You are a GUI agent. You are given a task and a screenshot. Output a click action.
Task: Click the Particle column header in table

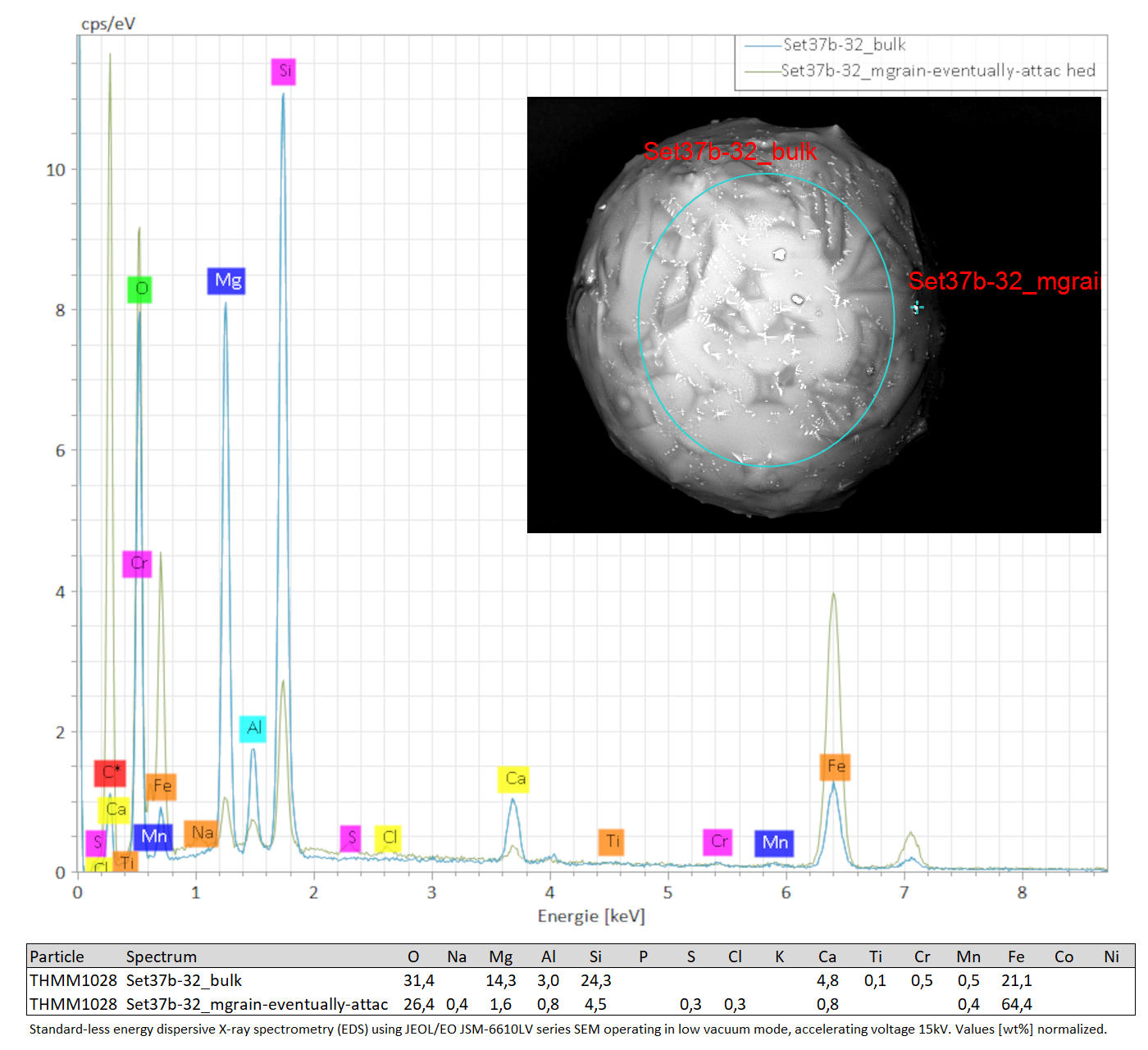[x=57, y=956]
